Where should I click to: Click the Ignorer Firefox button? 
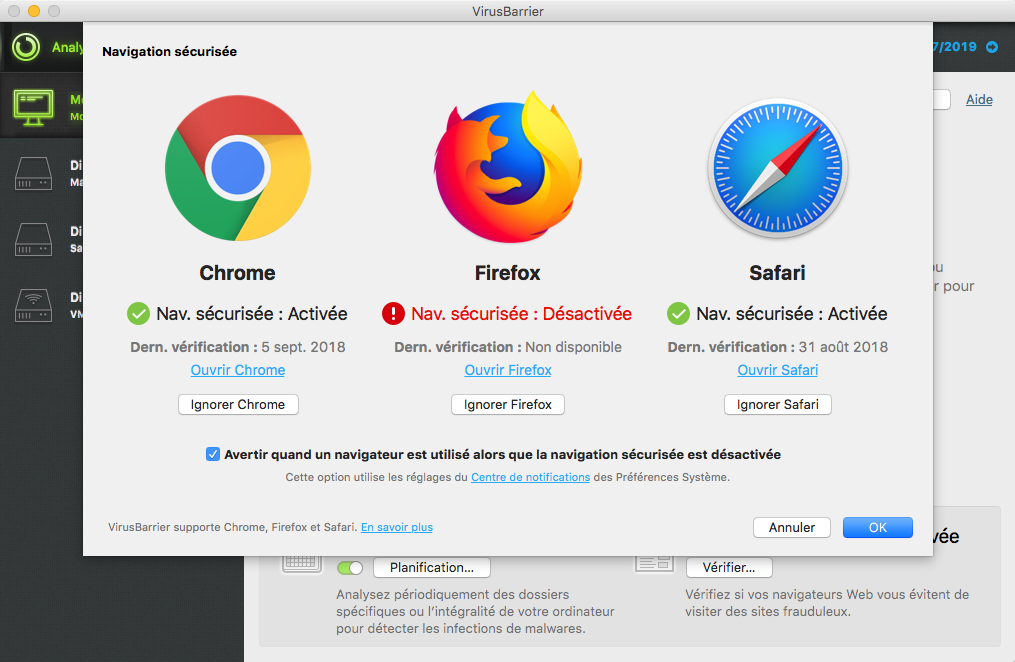click(x=508, y=404)
